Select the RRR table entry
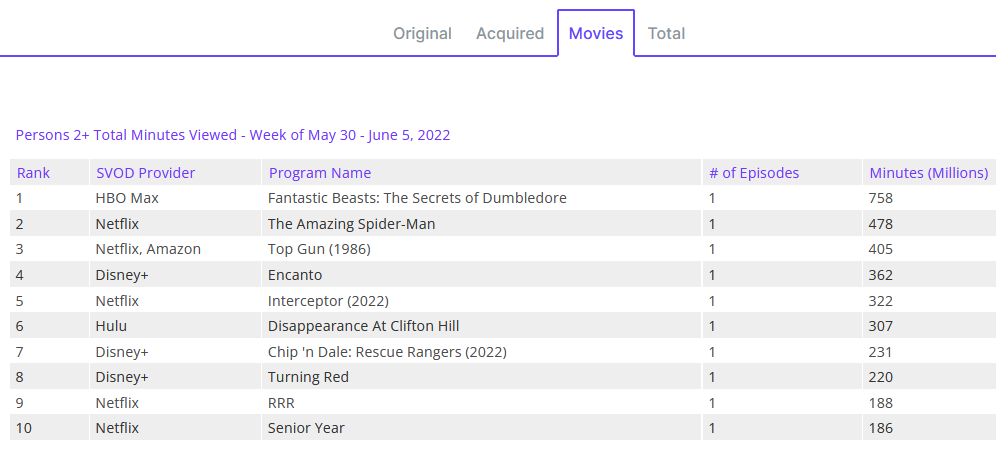 (x=281, y=403)
